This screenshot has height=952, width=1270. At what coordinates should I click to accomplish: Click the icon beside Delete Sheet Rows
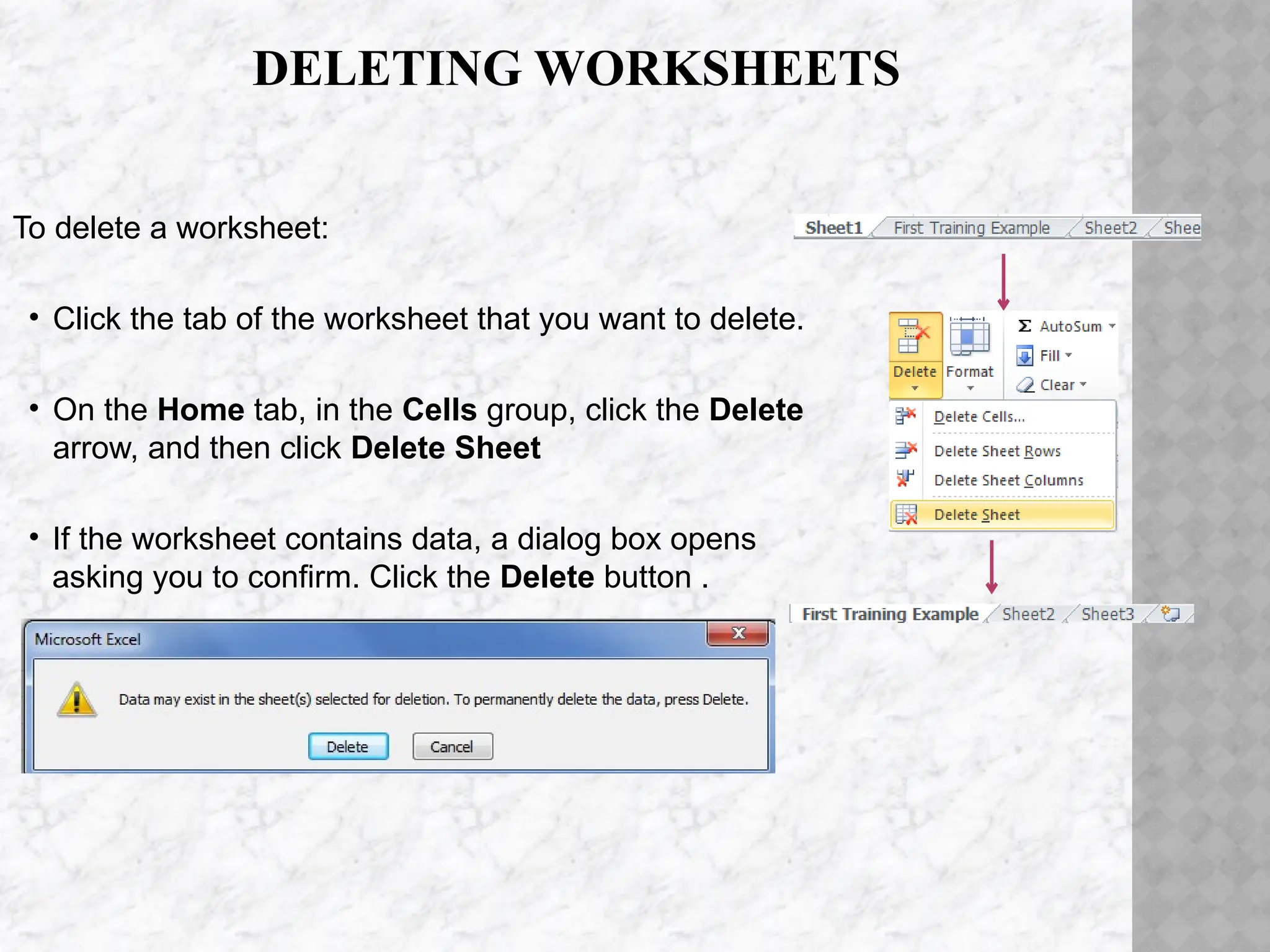(906, 450)
